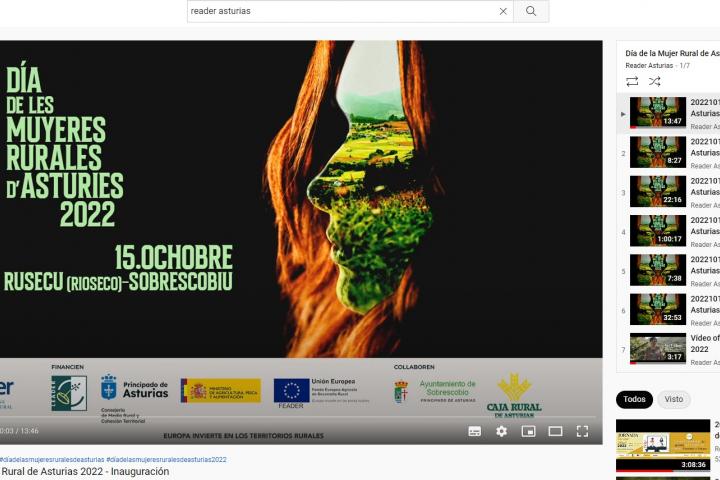720x480 pixels.
Task: Play the 3:17 playlist video
Action: point(658,349)
